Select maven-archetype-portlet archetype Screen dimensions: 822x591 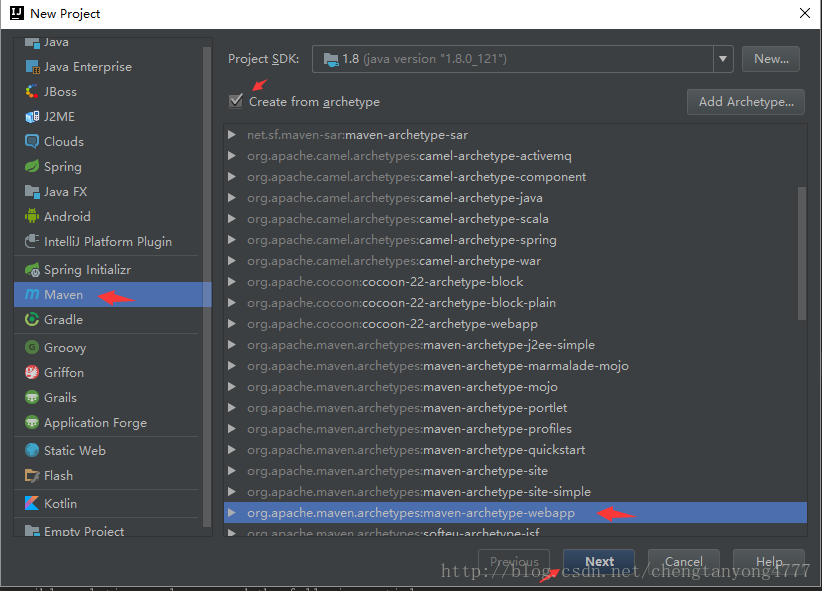515,407
